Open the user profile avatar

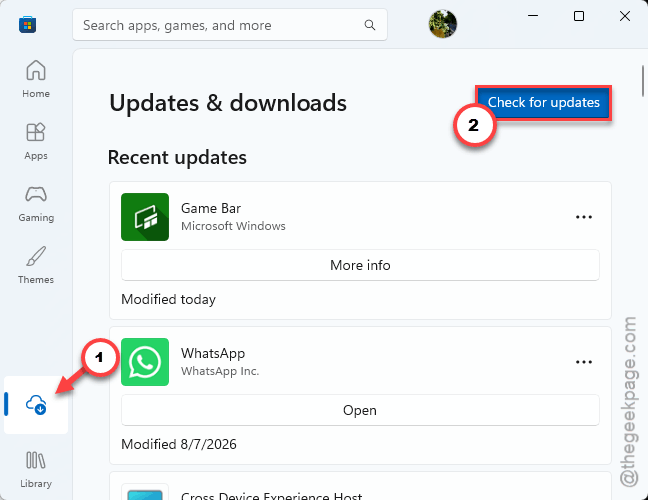coord(443,24)
